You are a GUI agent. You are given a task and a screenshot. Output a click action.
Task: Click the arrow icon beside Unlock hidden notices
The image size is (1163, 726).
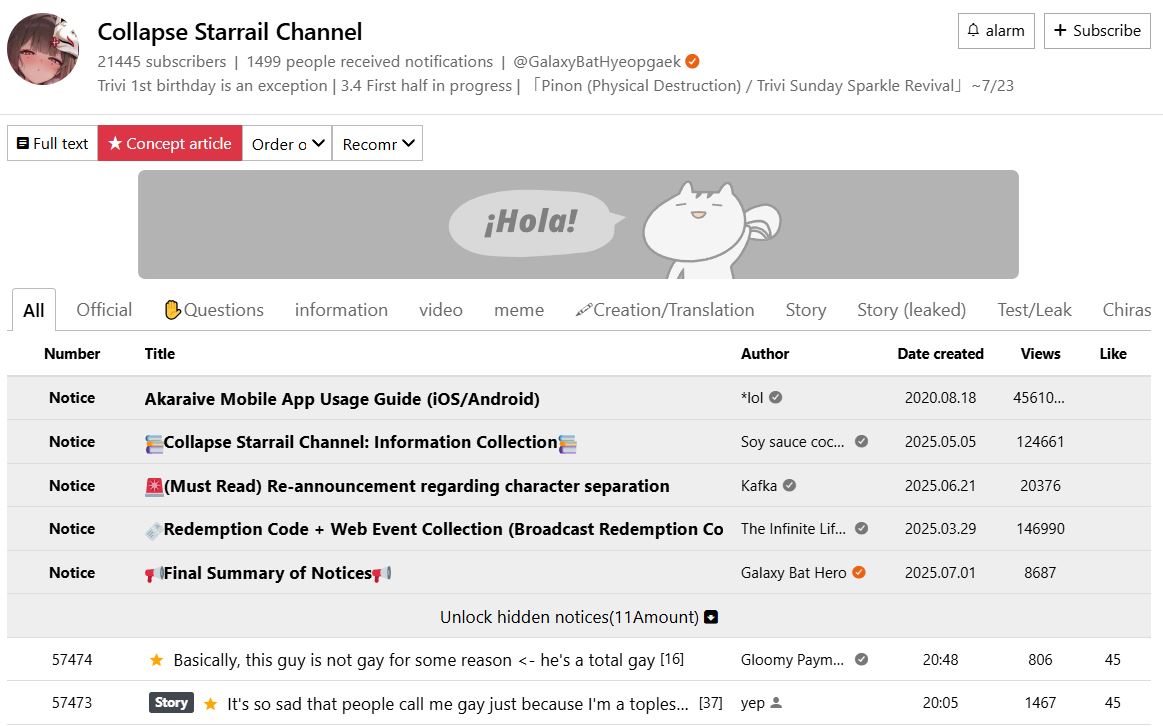click(711, 617)
